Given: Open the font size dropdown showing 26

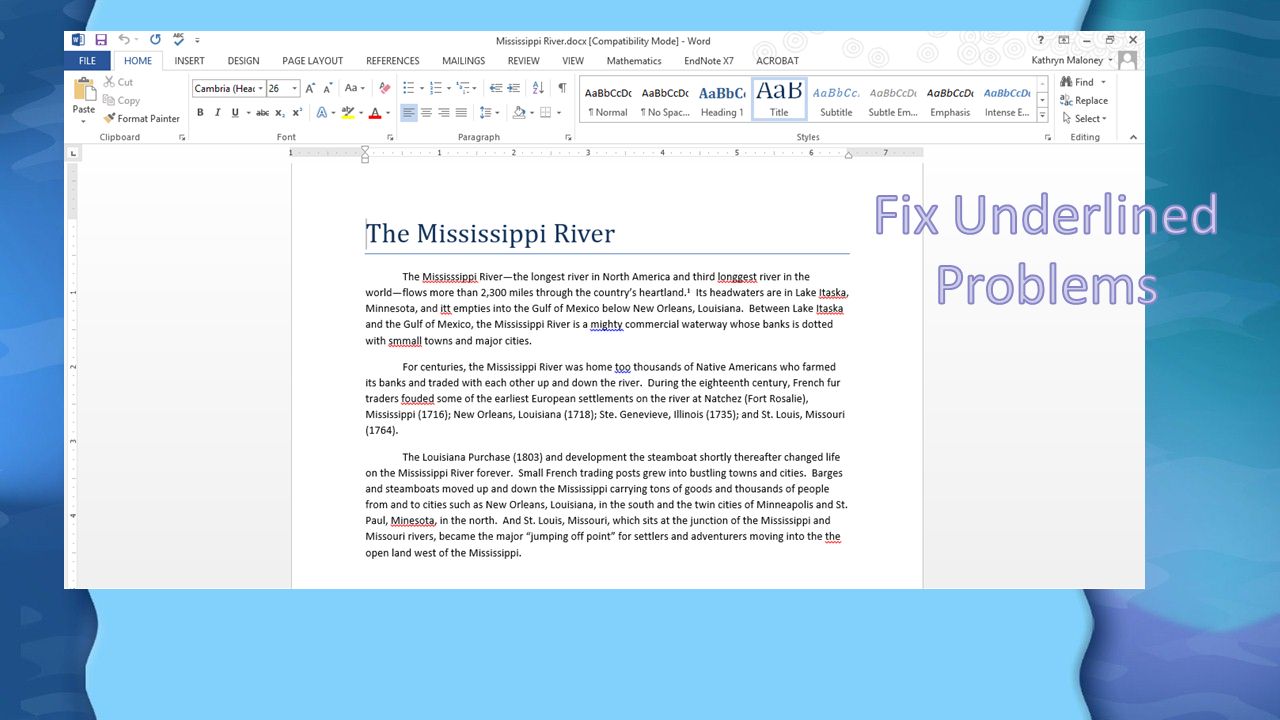Looking at the screenshot, I should pos(295,89).
